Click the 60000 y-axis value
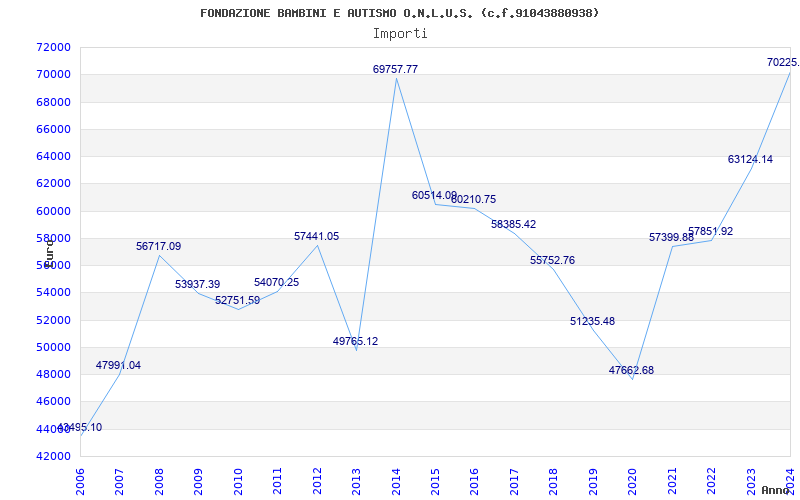 tap(54, 211)
